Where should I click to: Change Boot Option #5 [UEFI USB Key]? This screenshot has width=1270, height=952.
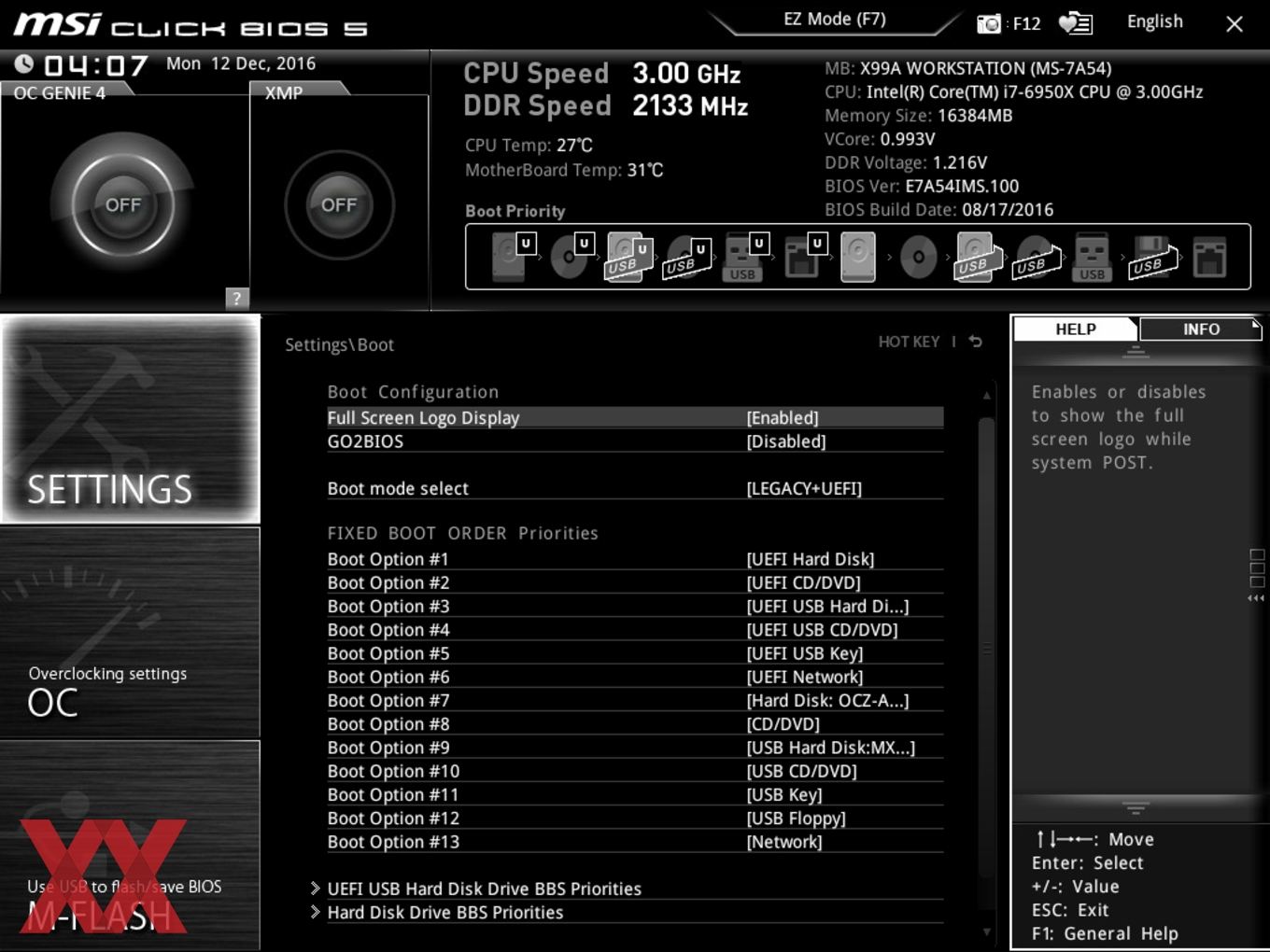(805, 653)
